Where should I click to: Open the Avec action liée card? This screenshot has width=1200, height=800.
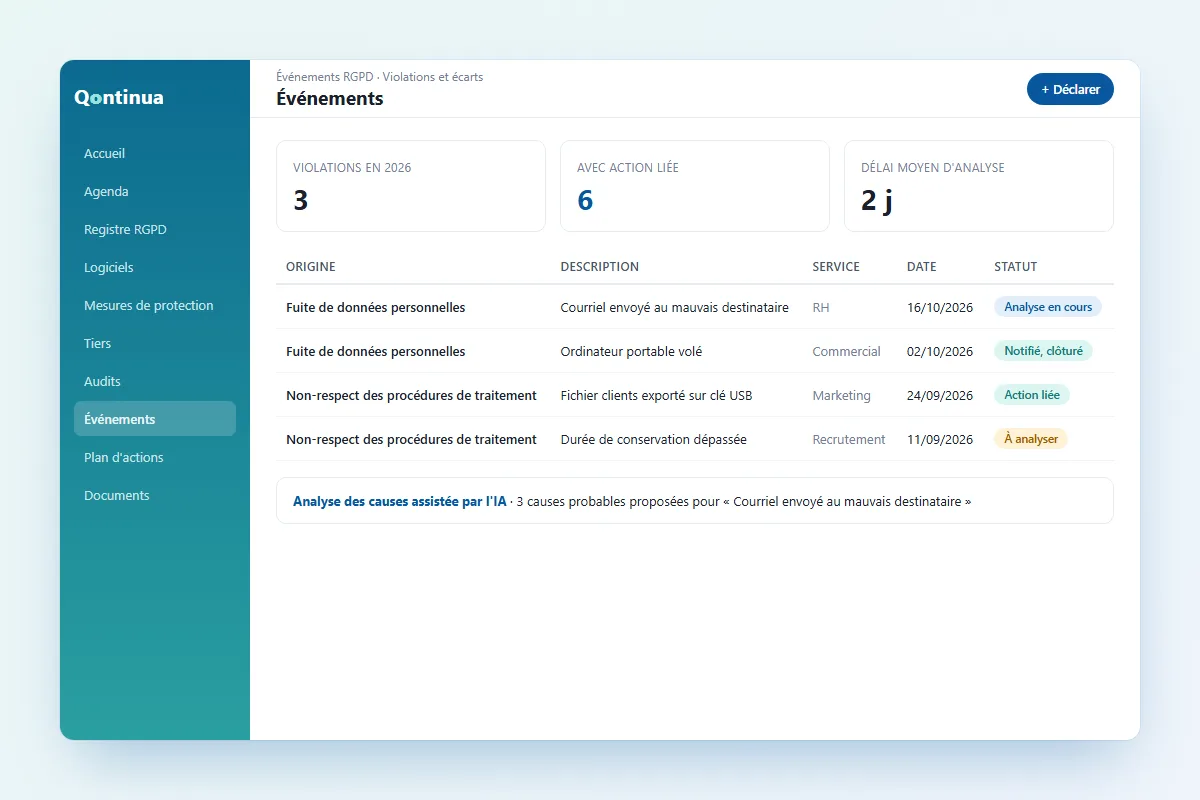695,186
